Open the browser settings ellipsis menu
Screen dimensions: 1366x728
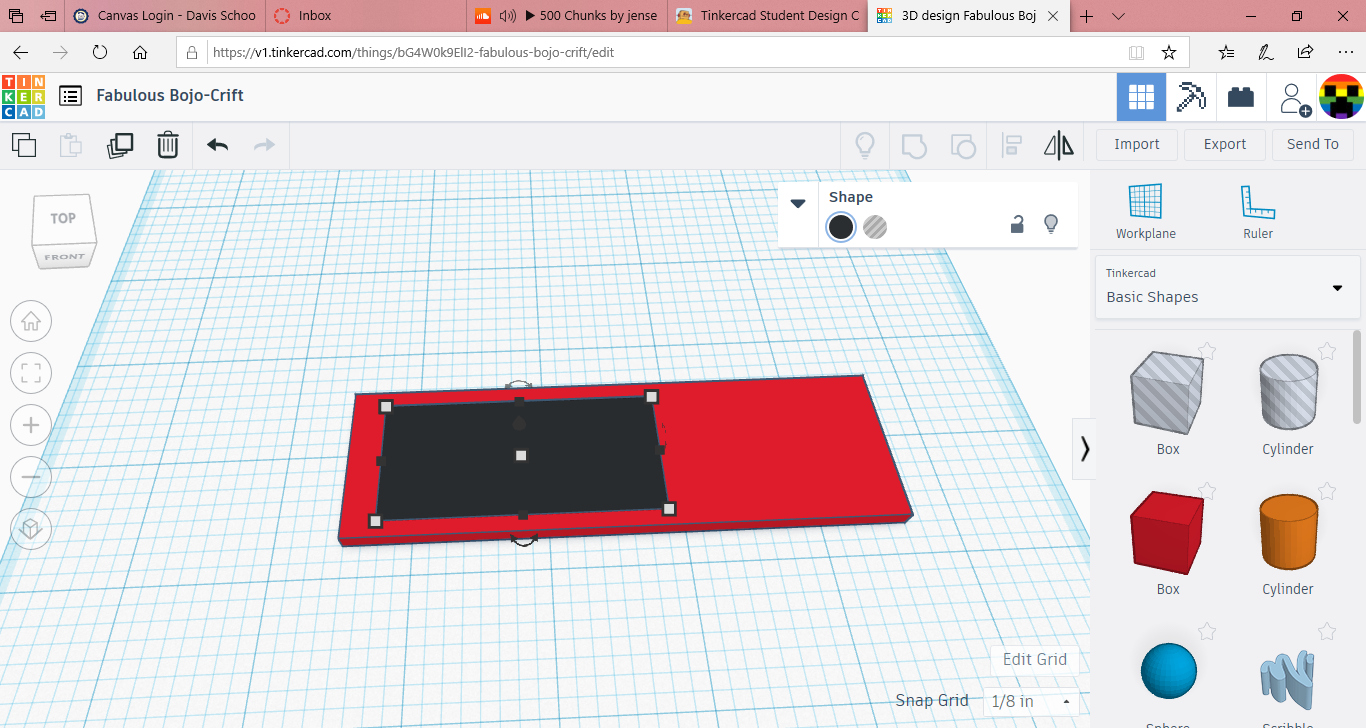coord(1344,53)
